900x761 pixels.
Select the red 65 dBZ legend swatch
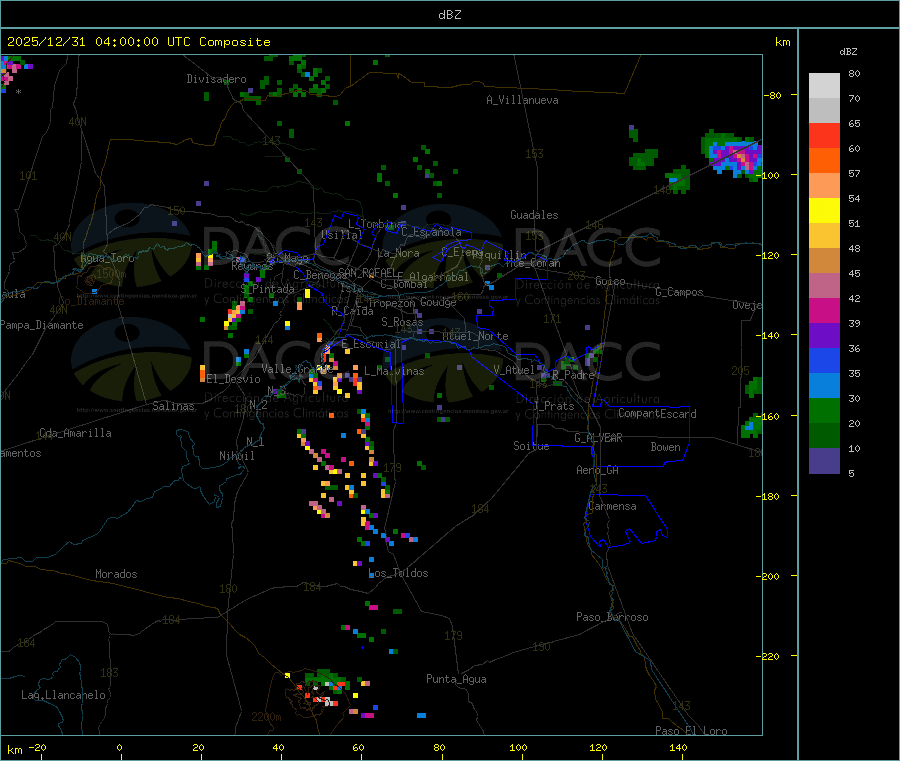click(824, 135)
